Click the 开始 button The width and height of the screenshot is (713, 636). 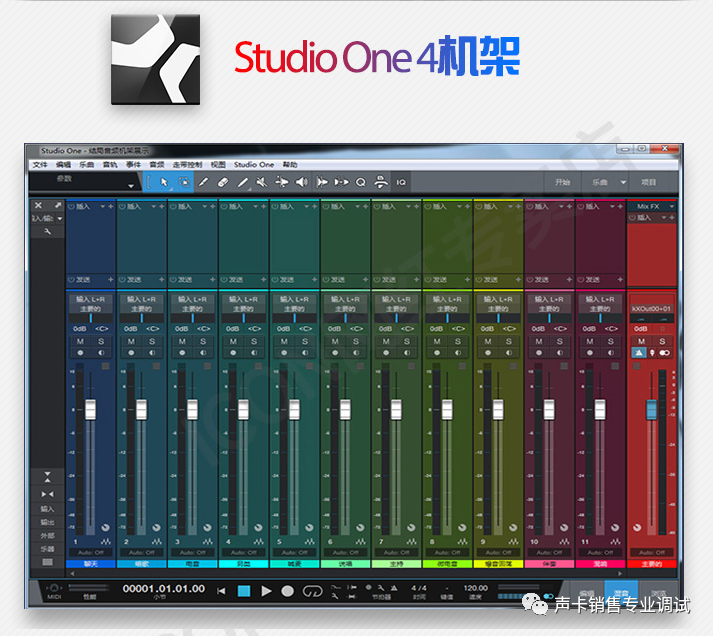[562, 182]
